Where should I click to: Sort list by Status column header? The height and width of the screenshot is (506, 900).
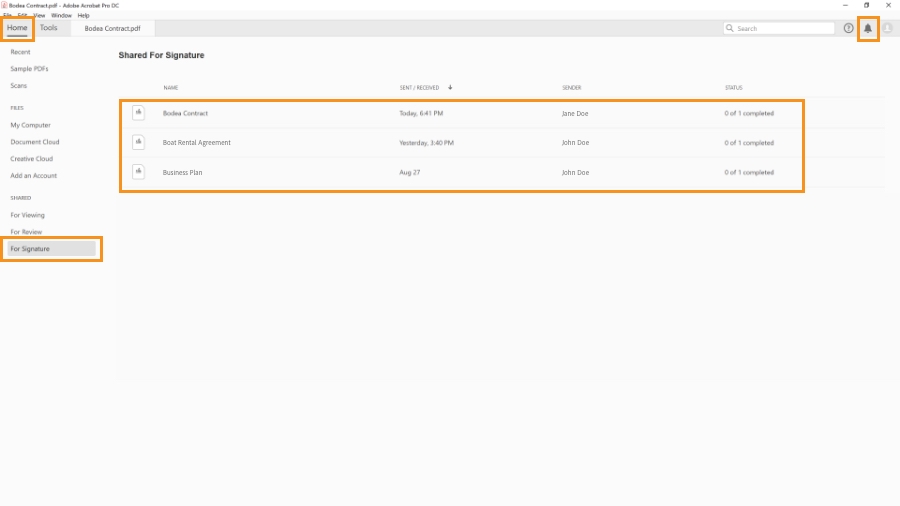pos(733,88)
